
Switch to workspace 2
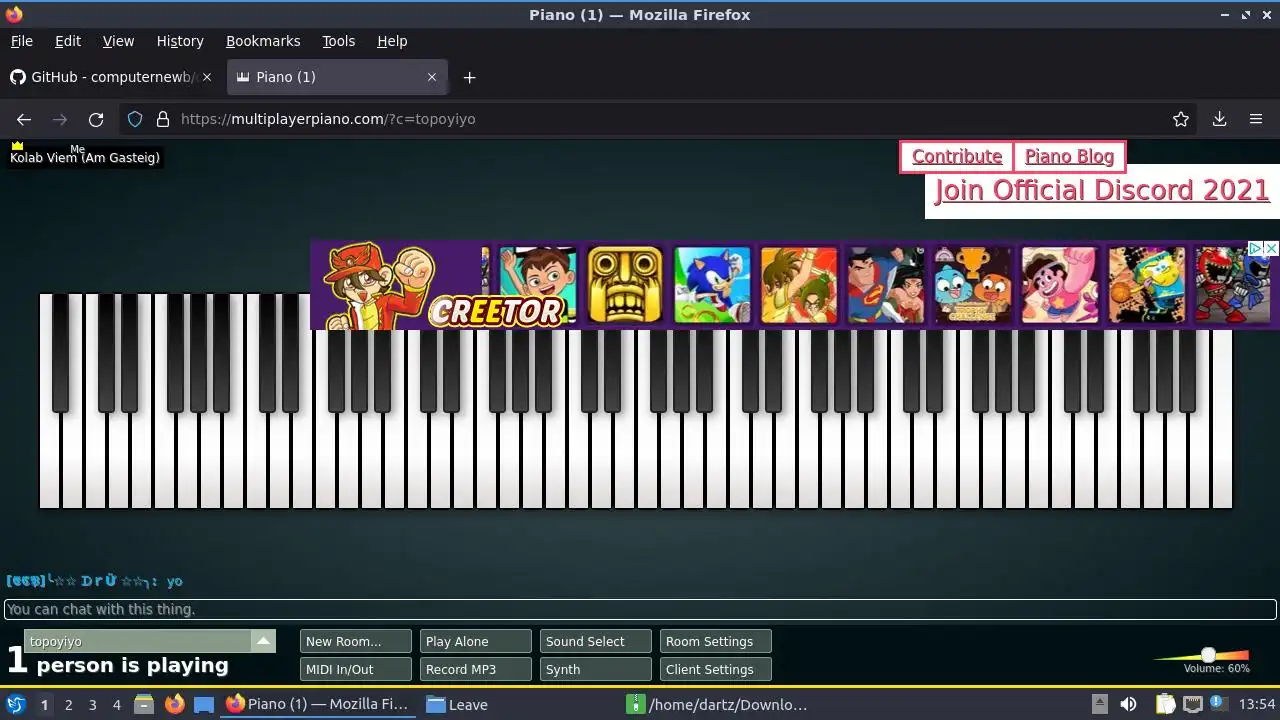[x=69, y=705]
